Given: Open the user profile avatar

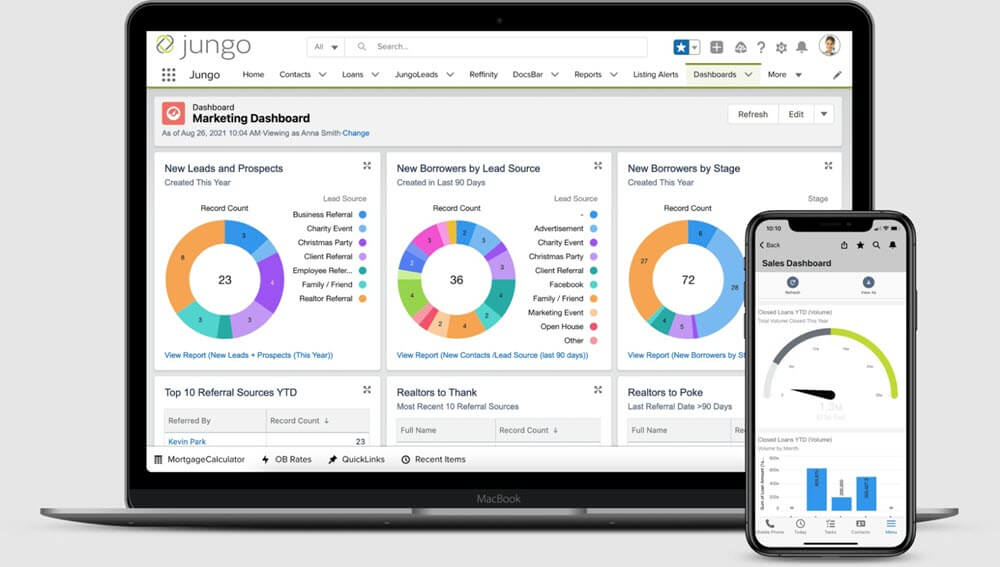Looking at the screenshot, I should [x=829, y=45].
